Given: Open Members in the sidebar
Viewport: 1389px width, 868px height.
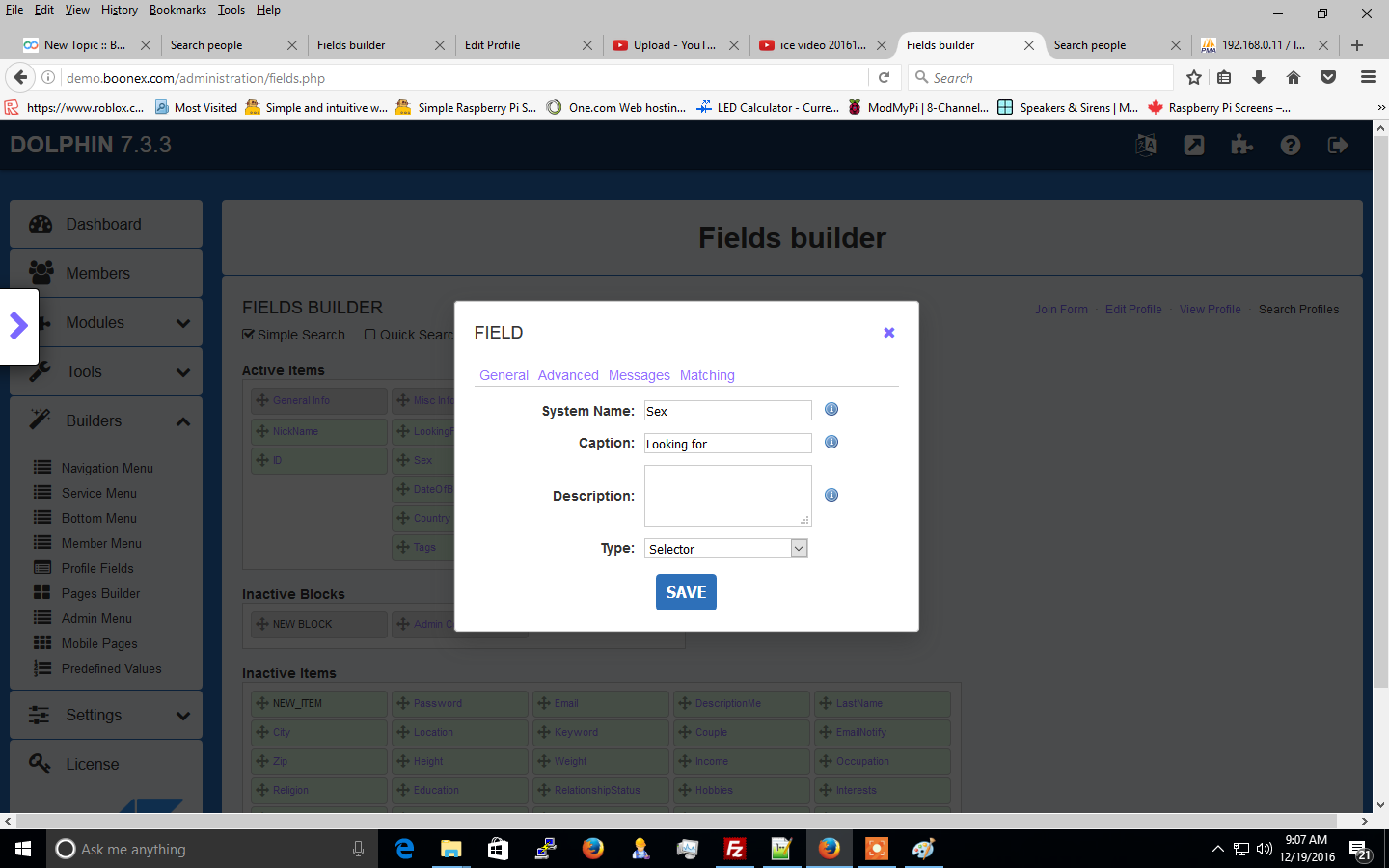Looking at the screenshot, I should 106,273.
